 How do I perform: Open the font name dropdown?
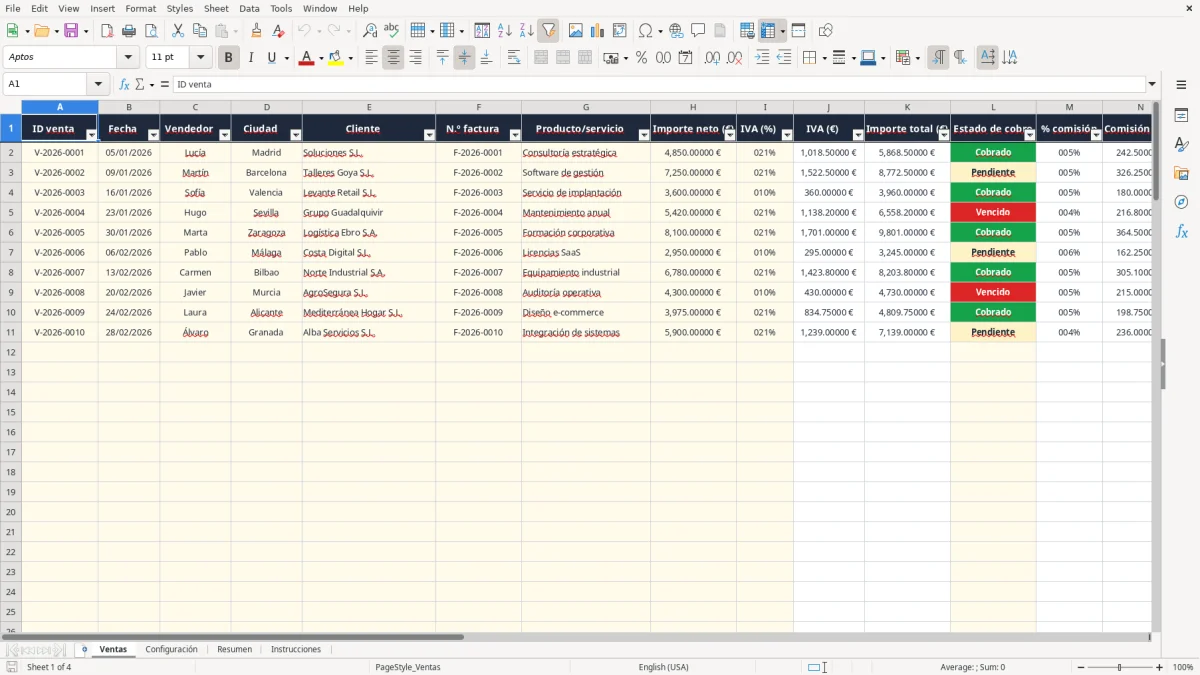pos(128,58)
